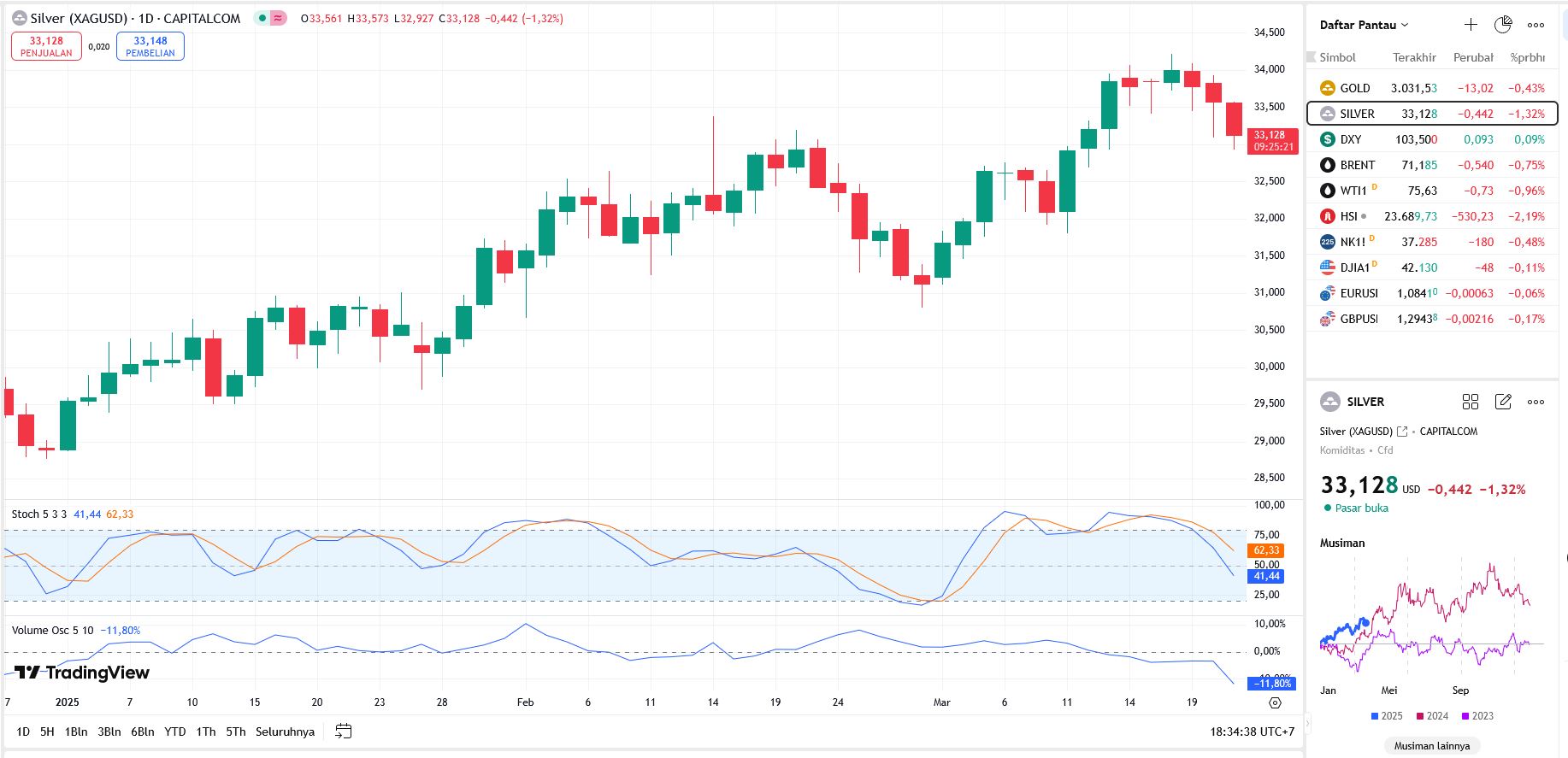Switch chart range to 3Bln
The width and height of the screenshot is (1568, 758).
point(109,732)
